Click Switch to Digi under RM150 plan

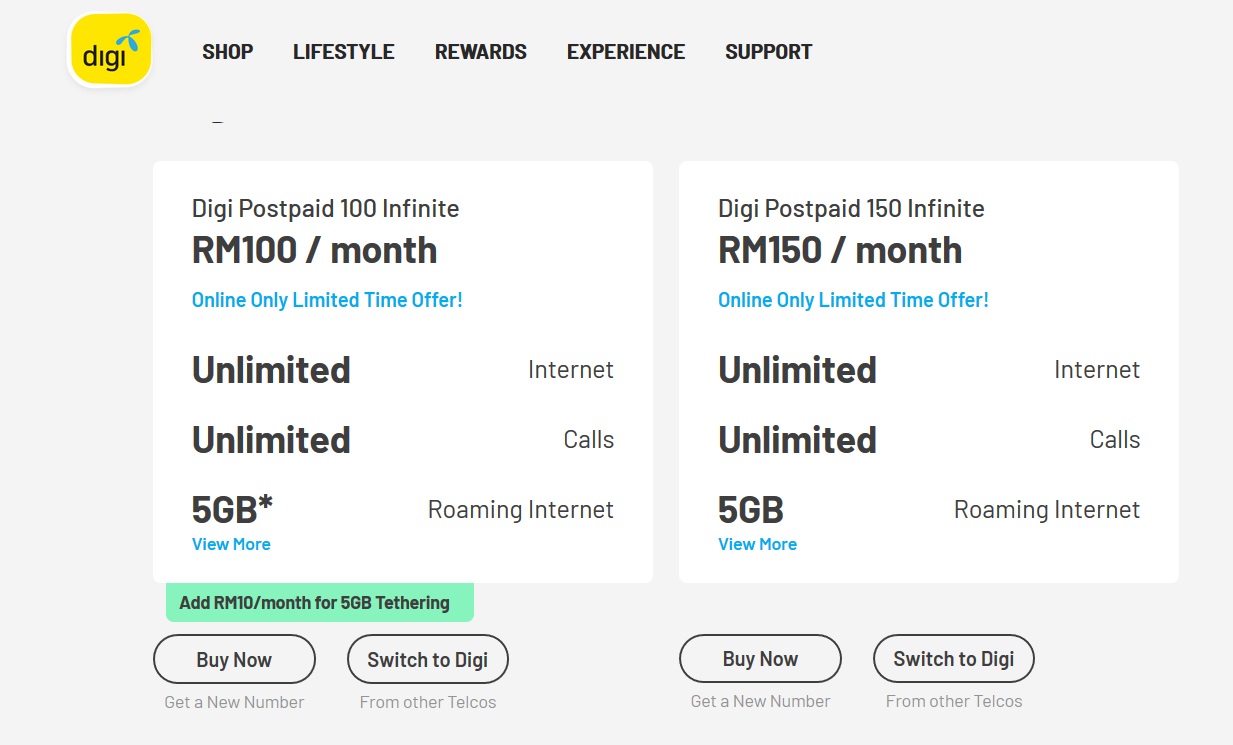tap(953, 659)
